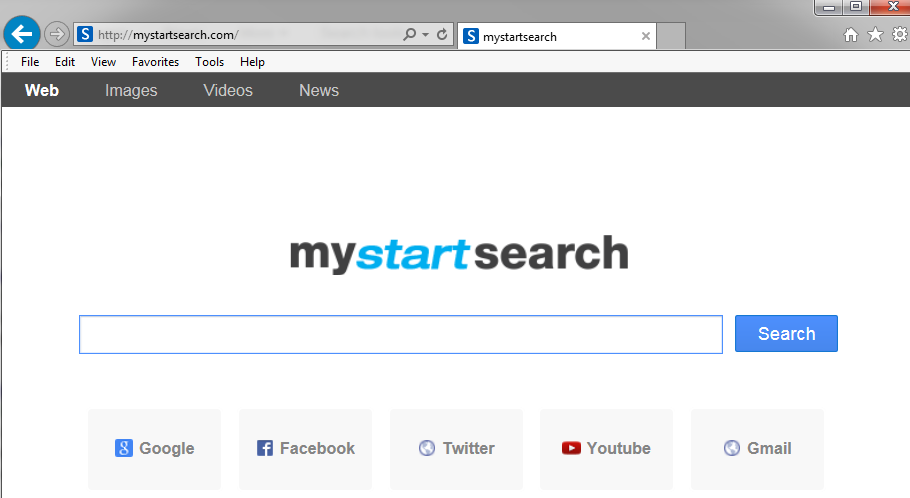Open the Google quick link text
Image resolution: width=910 pixels, height=498 pixels.
pyautogui.click(x=167, y=449)
